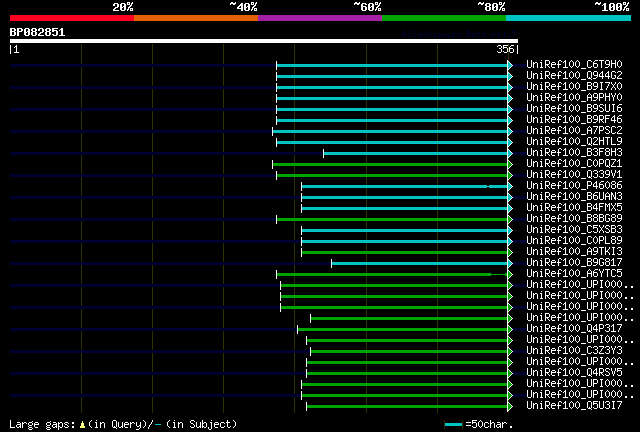Select the UniRef100_P46086 label
Screen dimensions: 640x432
[574, 186]
